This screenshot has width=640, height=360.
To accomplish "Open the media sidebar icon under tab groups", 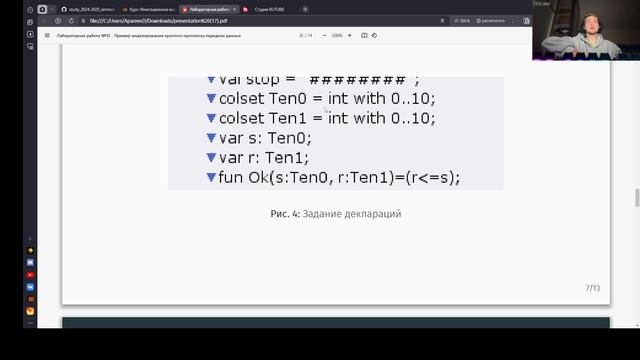I will coord(30,34).
